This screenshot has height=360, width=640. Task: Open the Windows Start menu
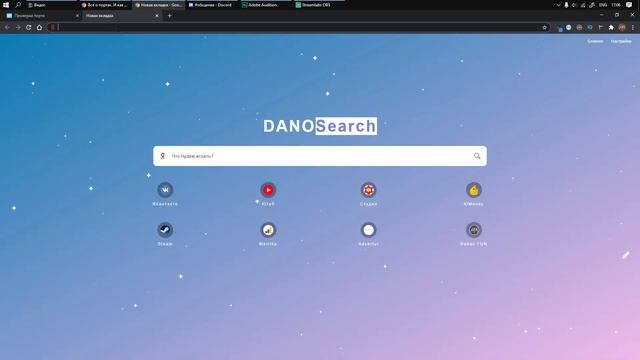pyautogui.click(x=6, y=5)
